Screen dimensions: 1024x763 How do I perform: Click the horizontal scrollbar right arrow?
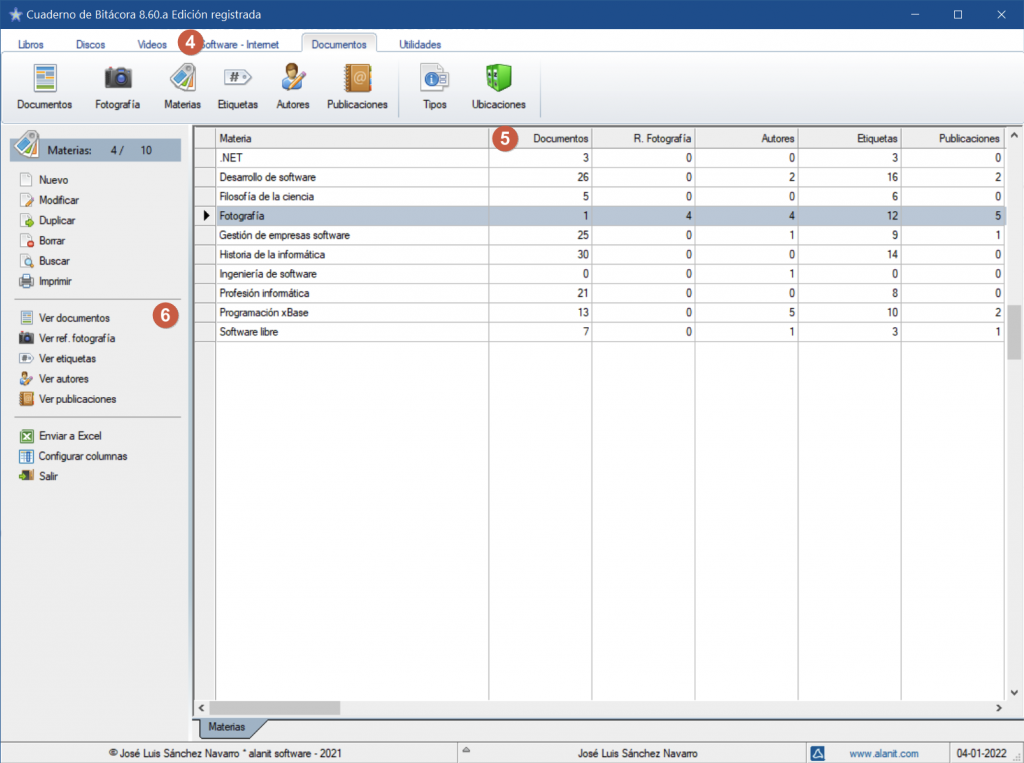(997, 707)
